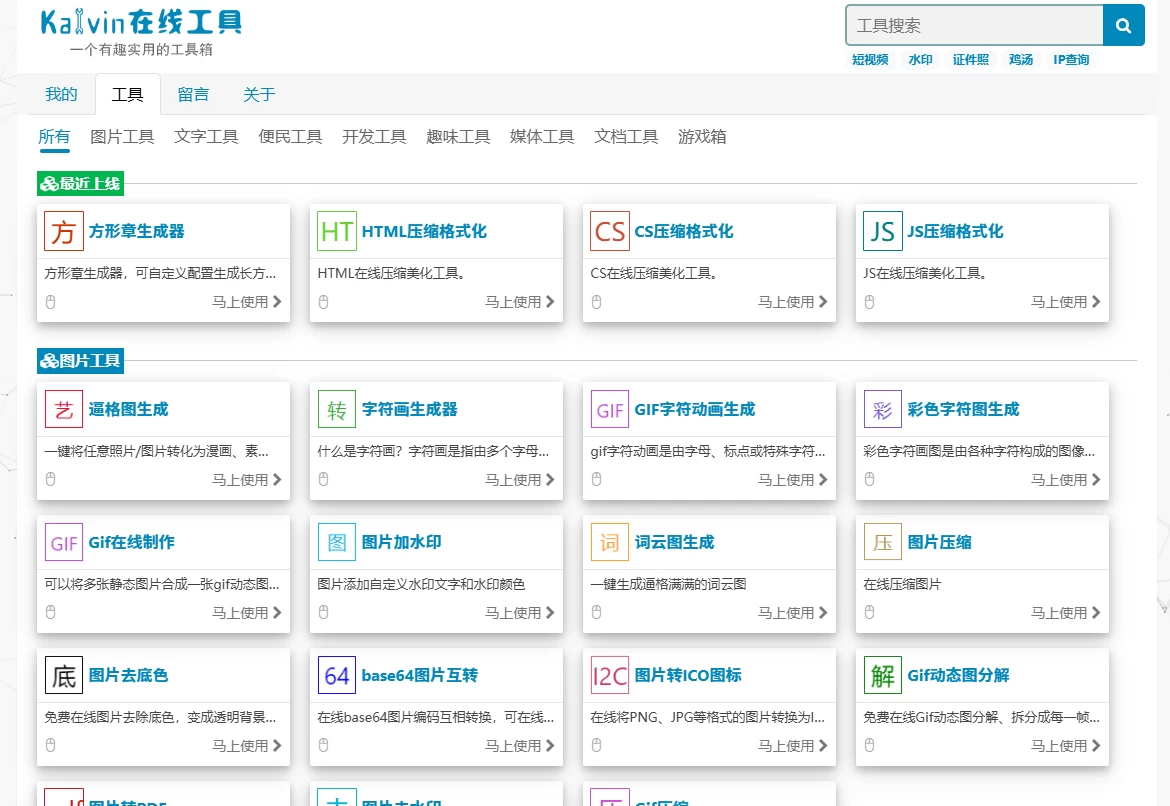Select the 开发工具 category filter

tap(374, 137)
